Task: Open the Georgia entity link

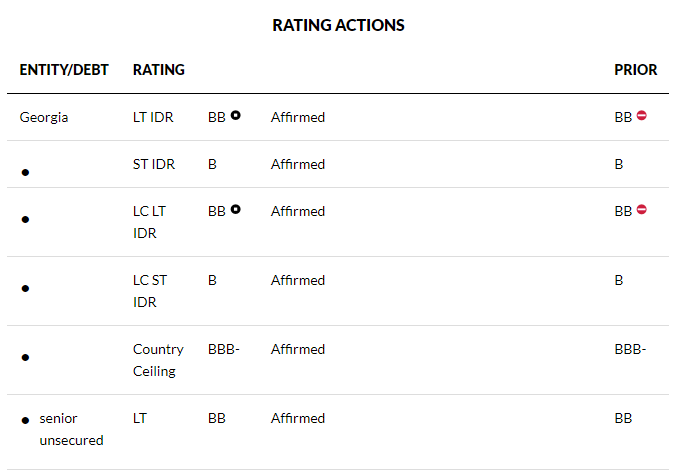Action: coord(44,117)
